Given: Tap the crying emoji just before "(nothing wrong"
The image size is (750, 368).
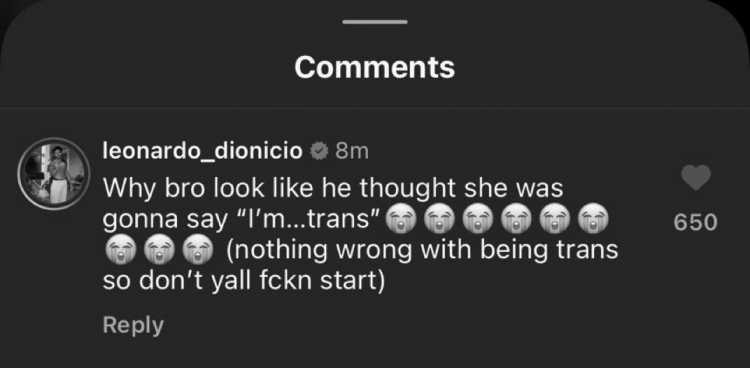Looking at the screenshot, I should [198, 251].
